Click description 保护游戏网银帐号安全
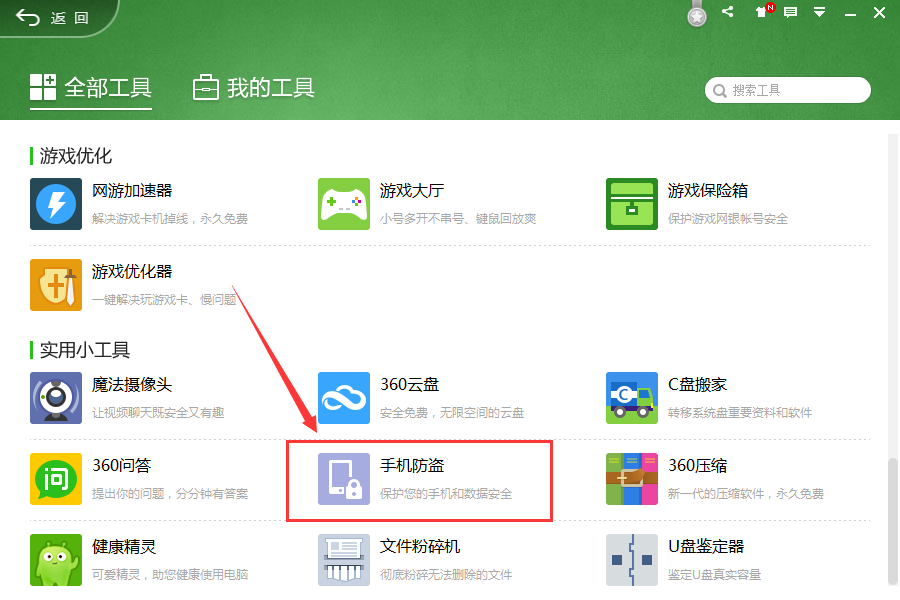Screen dimensions: 900x600 point(728,219)
